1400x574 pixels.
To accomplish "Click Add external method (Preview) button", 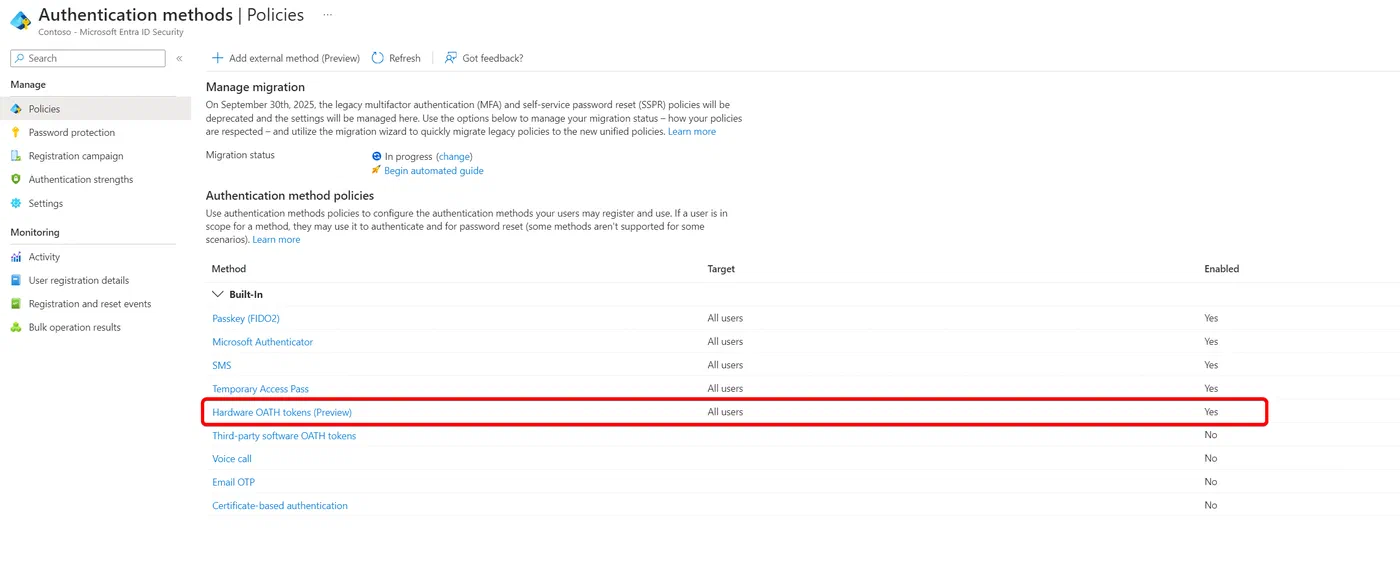I will point(286,58).
